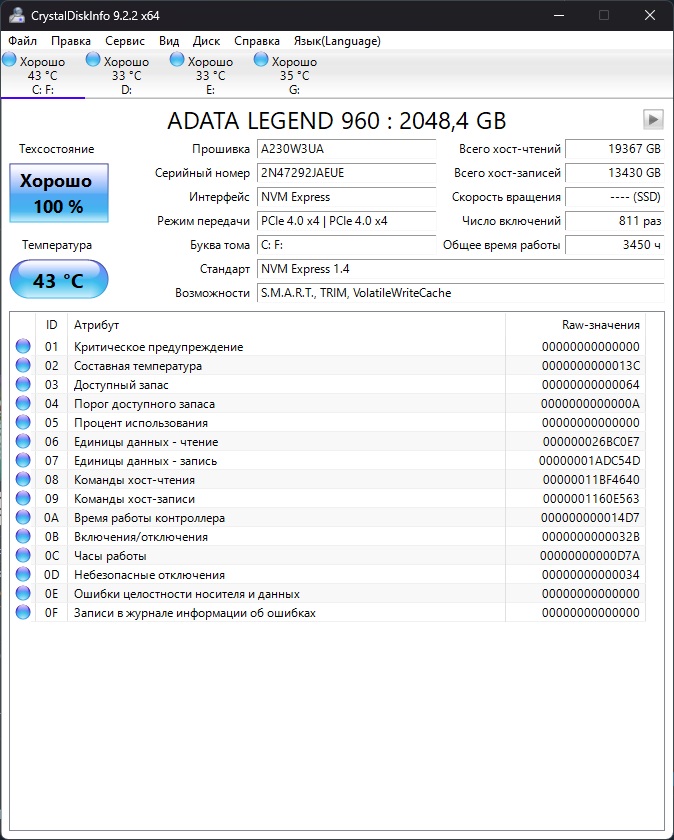The image size is (674, 840).
Task: Open the Файл menu
Action: click(x=23, y=41)
